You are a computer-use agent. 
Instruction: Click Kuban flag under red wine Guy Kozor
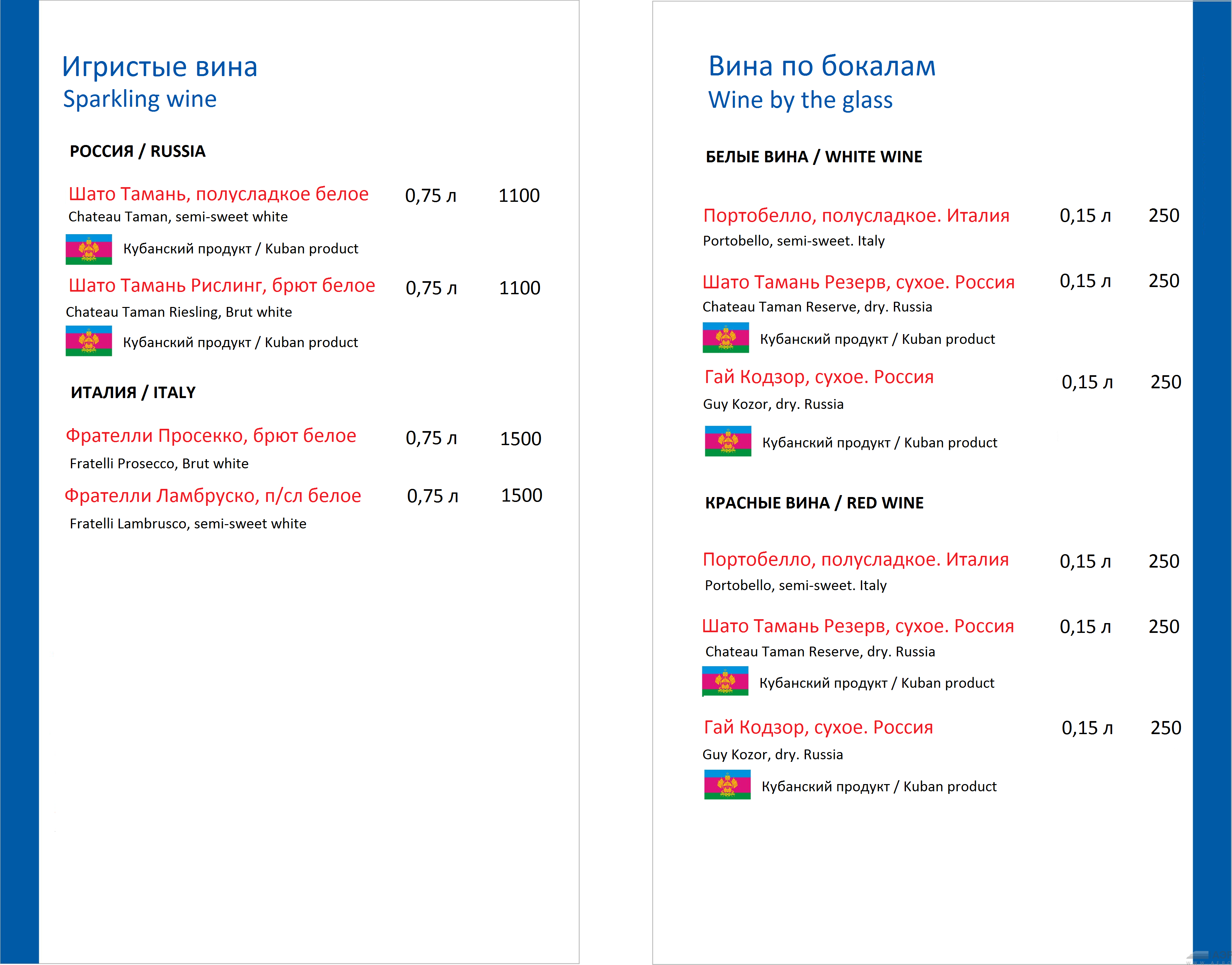click(727, 785)
